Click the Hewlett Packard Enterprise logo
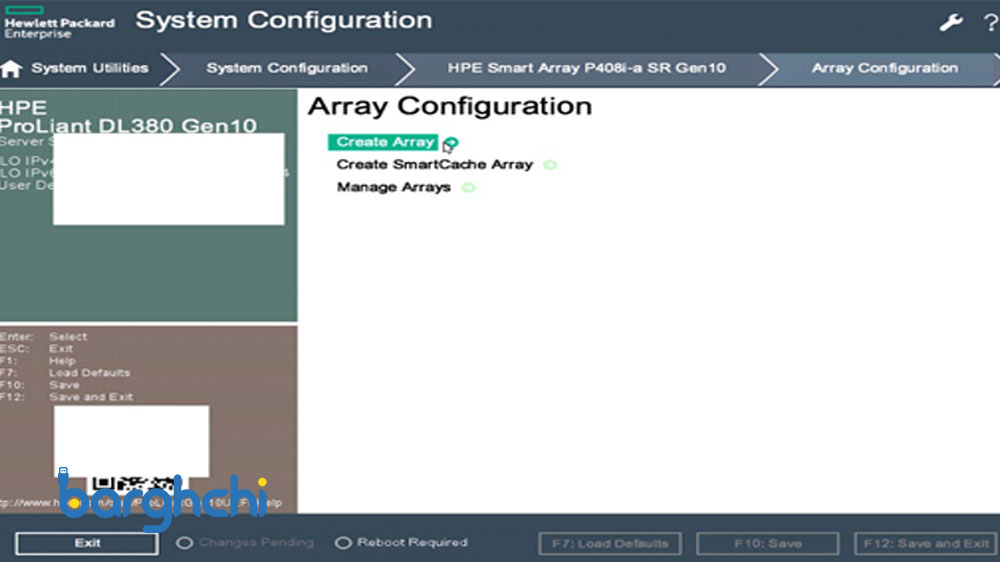The width and height of the screenshot is (1000, 562). [59, 22]
